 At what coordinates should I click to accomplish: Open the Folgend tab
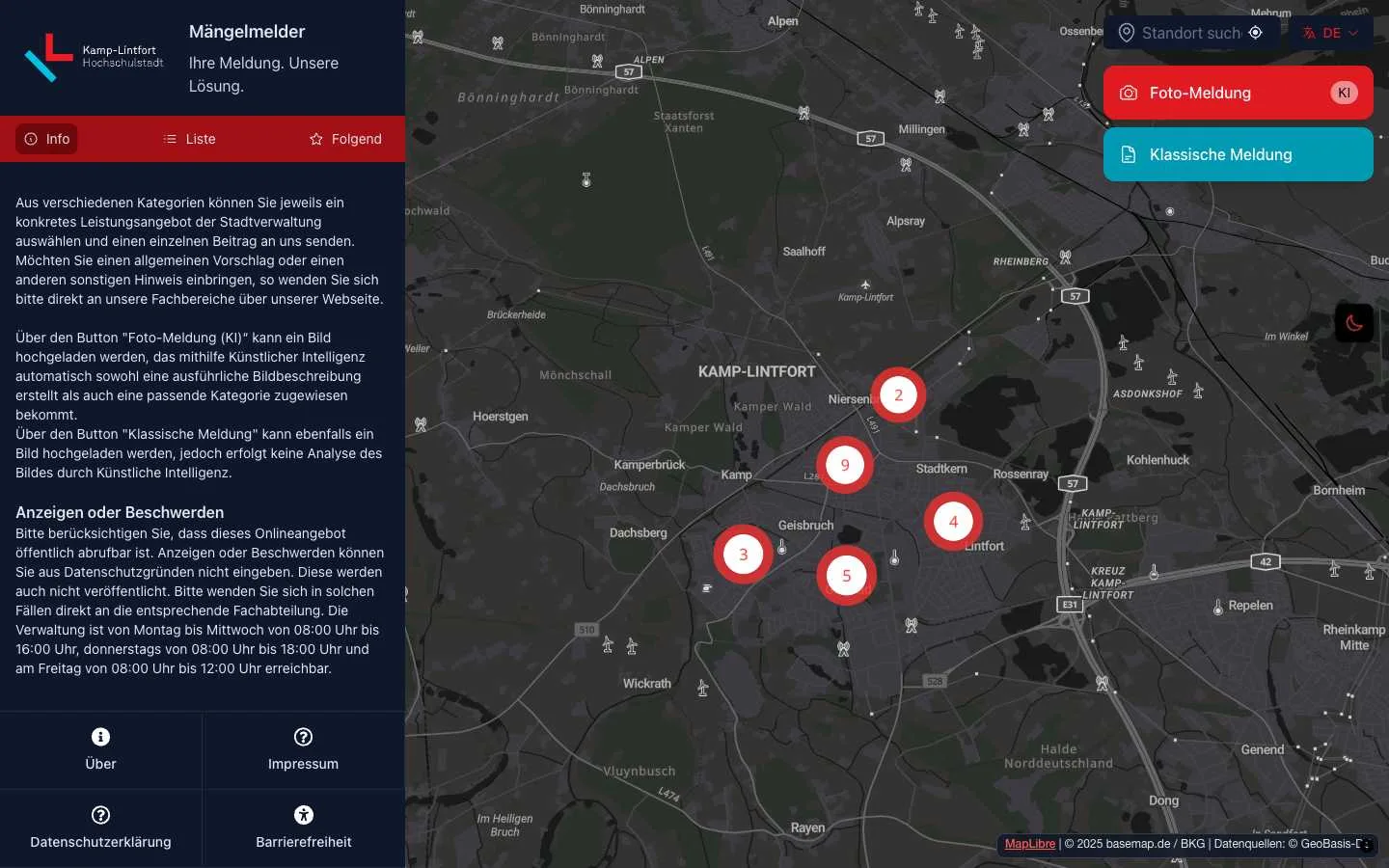(x=345, y=139)
